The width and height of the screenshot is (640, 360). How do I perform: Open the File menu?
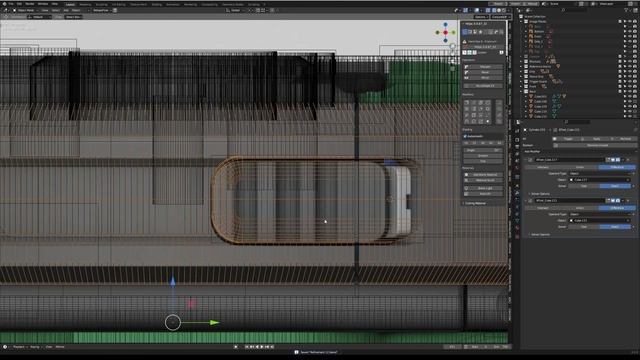pyautogui.click(x=11, y=4)
